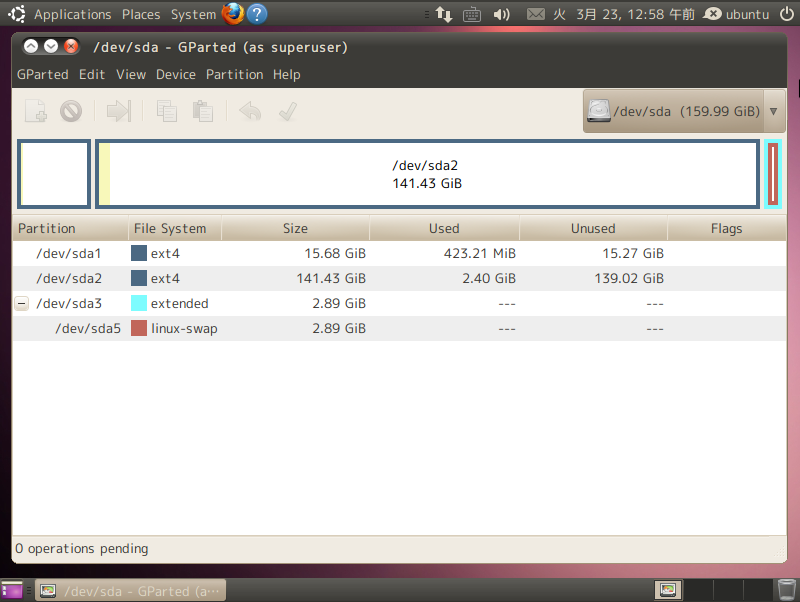This screenshot has height=602, width=800.
Task: Open the View menu
Action: click(x=131, y=74)
